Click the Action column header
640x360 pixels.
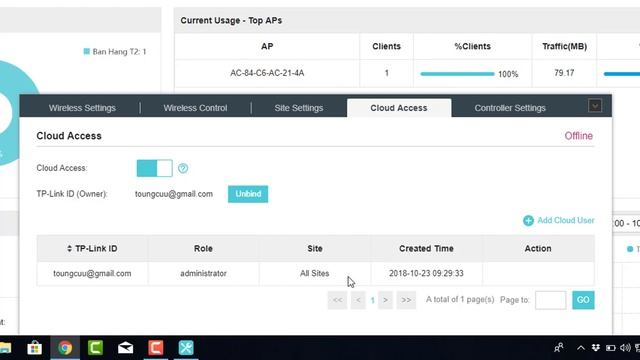click(x=538, y=249)
